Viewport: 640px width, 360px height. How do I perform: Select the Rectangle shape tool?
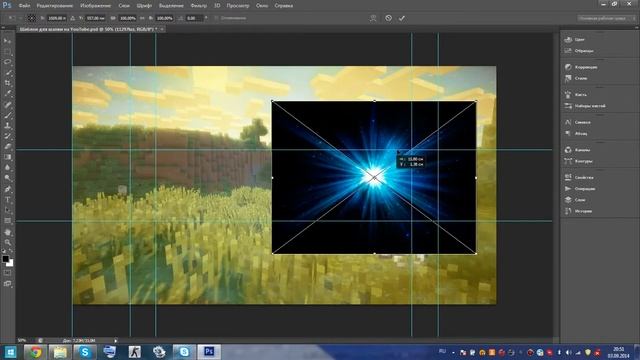tap(8, 221)
